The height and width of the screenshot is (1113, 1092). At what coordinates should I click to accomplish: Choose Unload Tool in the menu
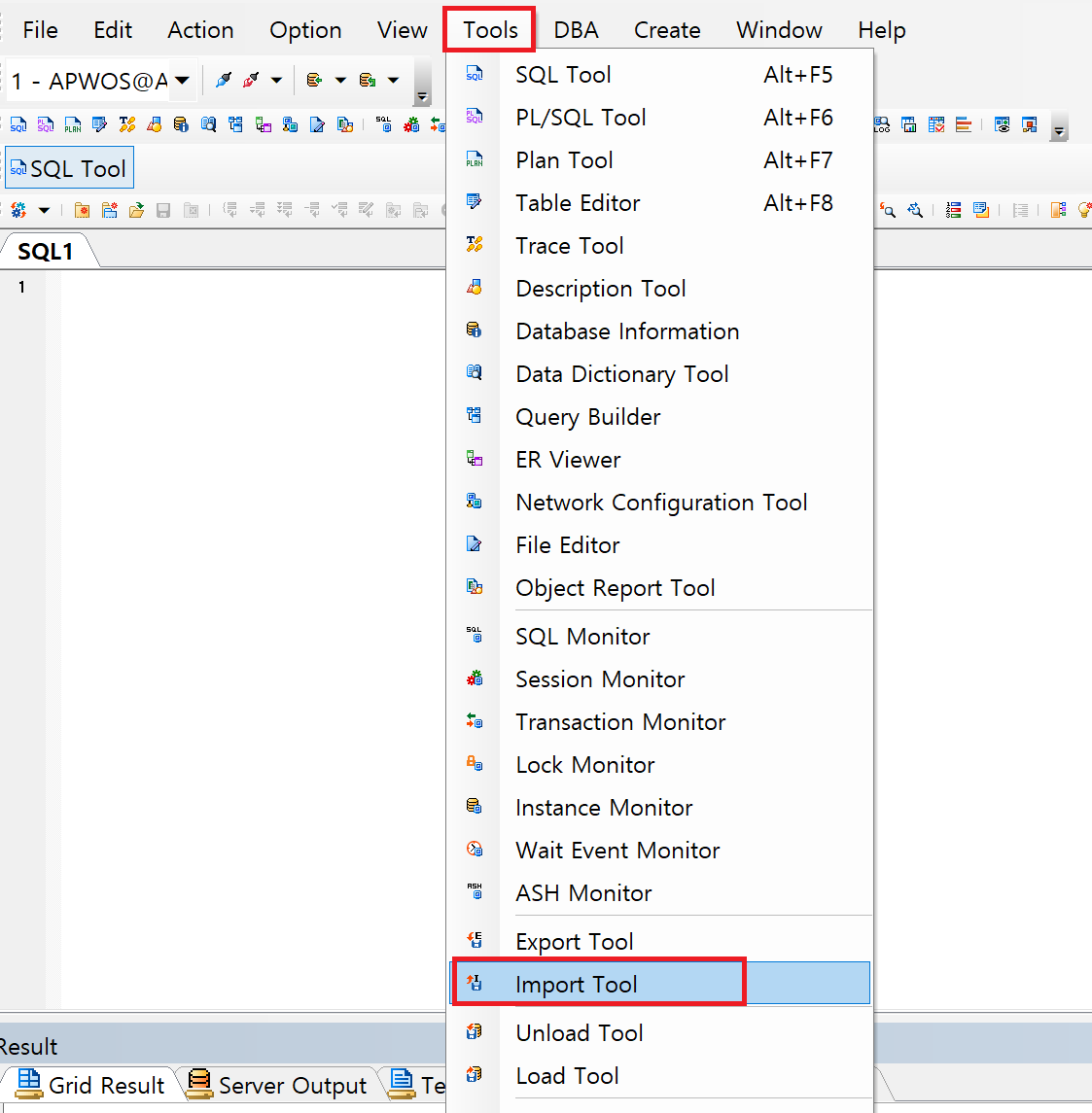pyautogui.click(x=660, y=1032)
